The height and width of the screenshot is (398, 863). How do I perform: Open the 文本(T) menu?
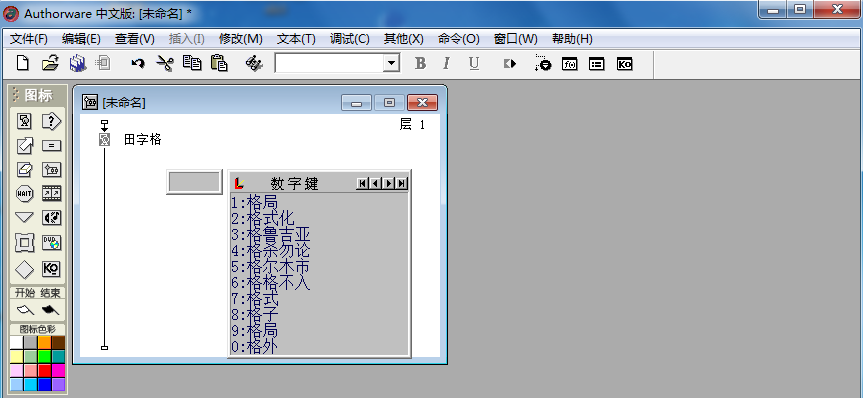coord(296,39)
